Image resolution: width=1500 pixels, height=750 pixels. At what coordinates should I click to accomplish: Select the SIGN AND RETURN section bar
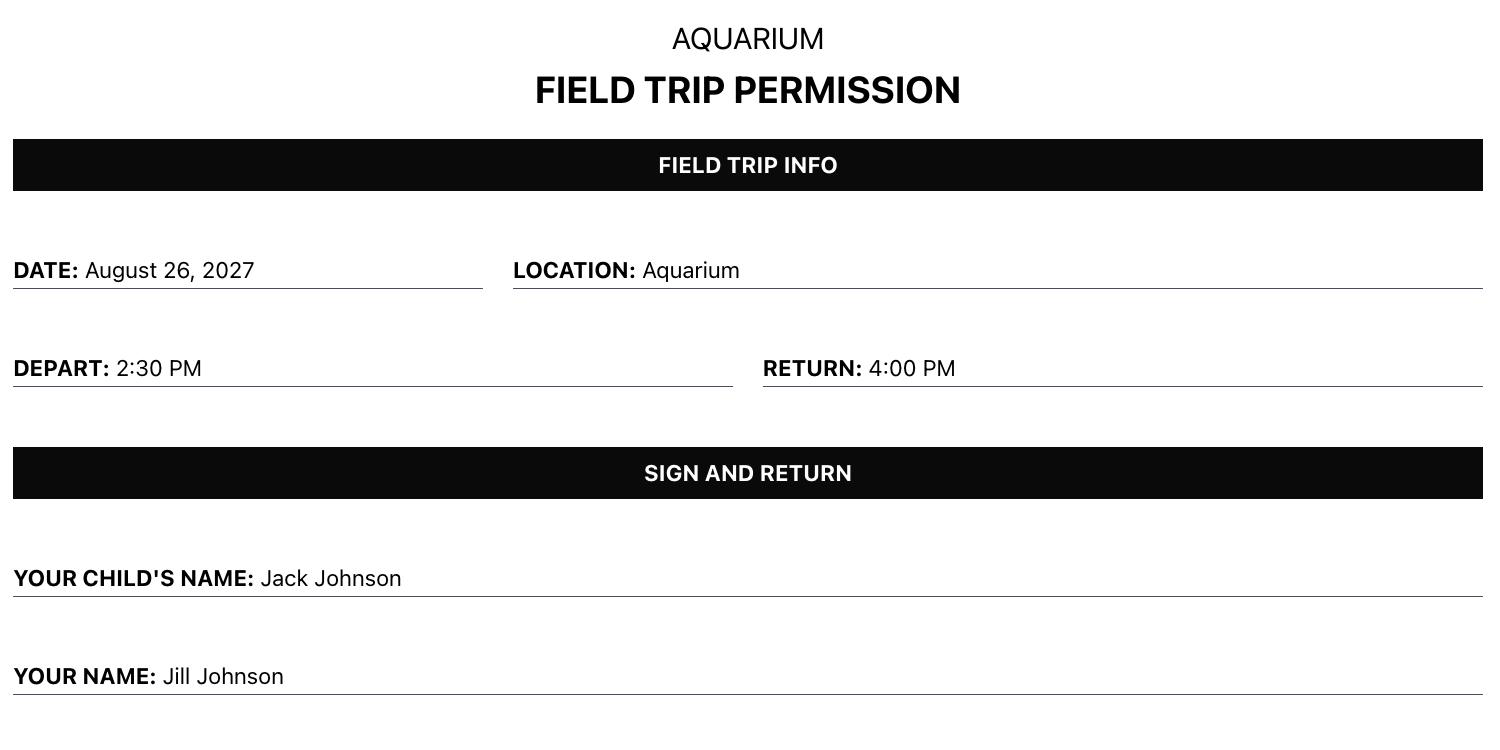click(748, 473)
